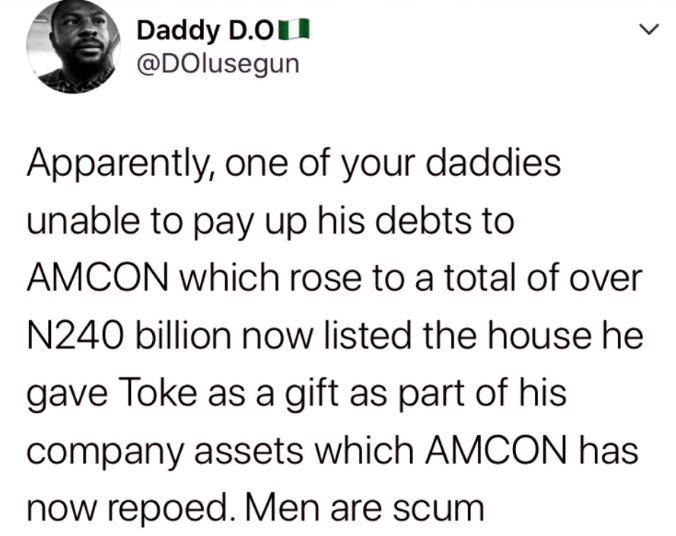The height and width of the screenshot is (536, 676).
Task: Click the 'N240 billion' amount in the tweet
Action: pyautogui.click(x=129, y=335)
